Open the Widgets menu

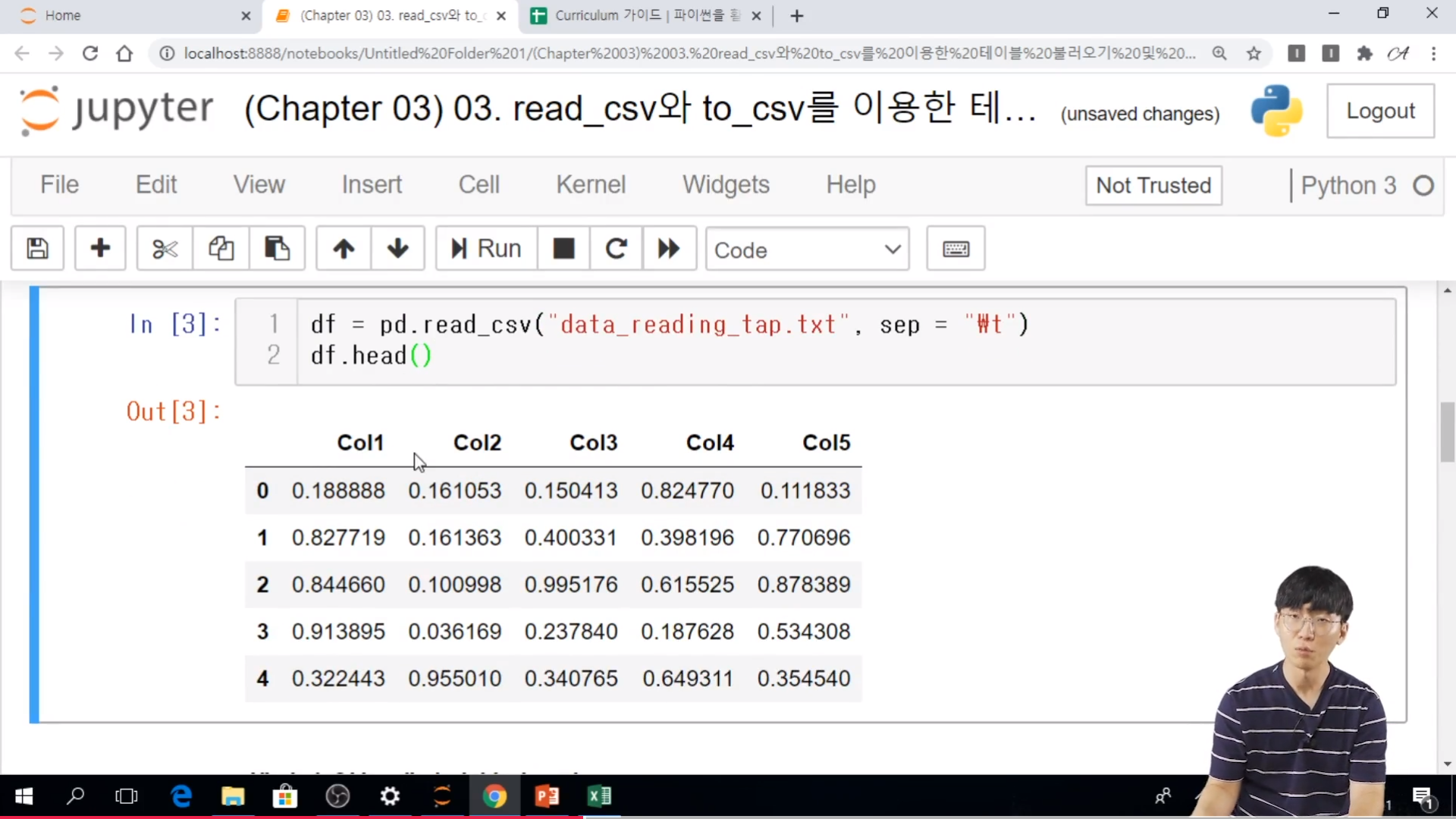click(726, 184)
